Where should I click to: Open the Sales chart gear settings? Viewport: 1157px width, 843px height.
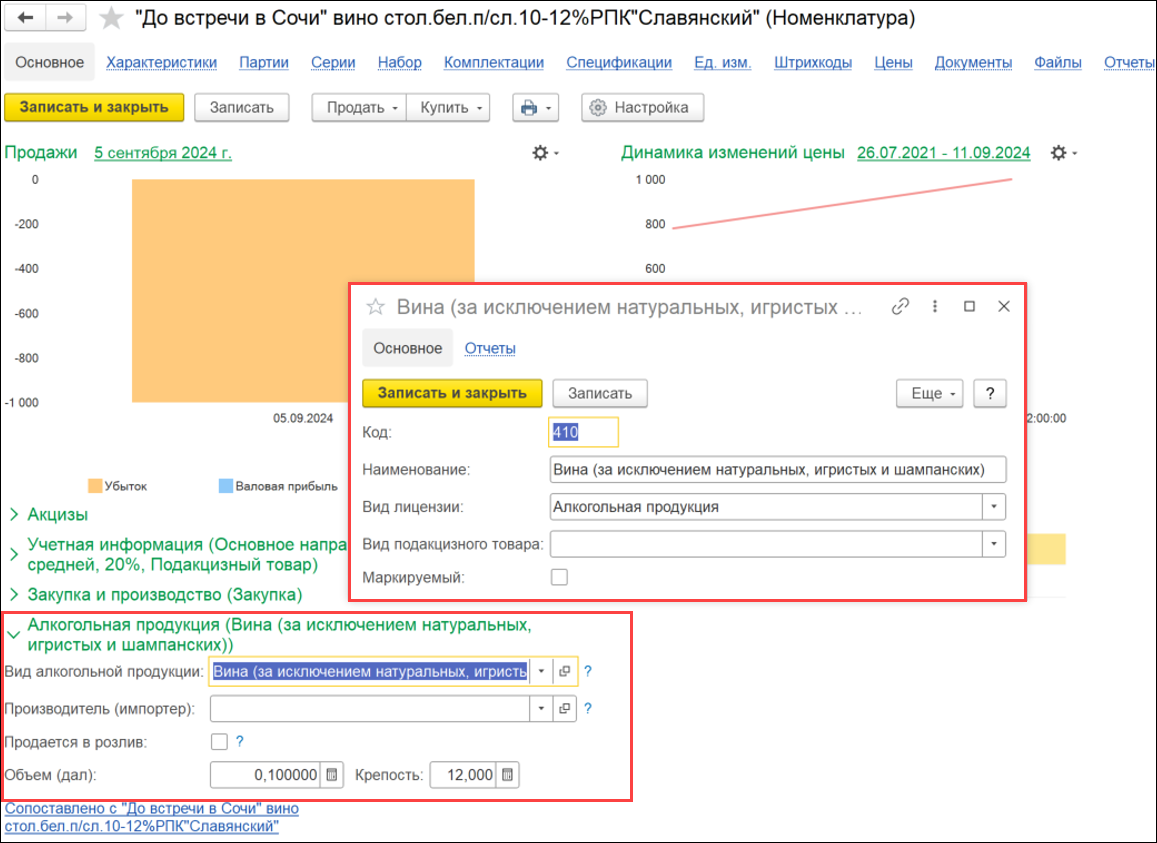coord(545,153)
